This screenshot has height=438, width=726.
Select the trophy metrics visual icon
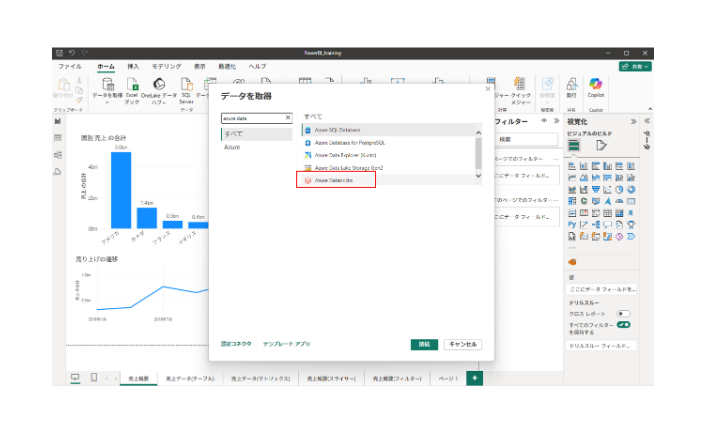(631, 225)
